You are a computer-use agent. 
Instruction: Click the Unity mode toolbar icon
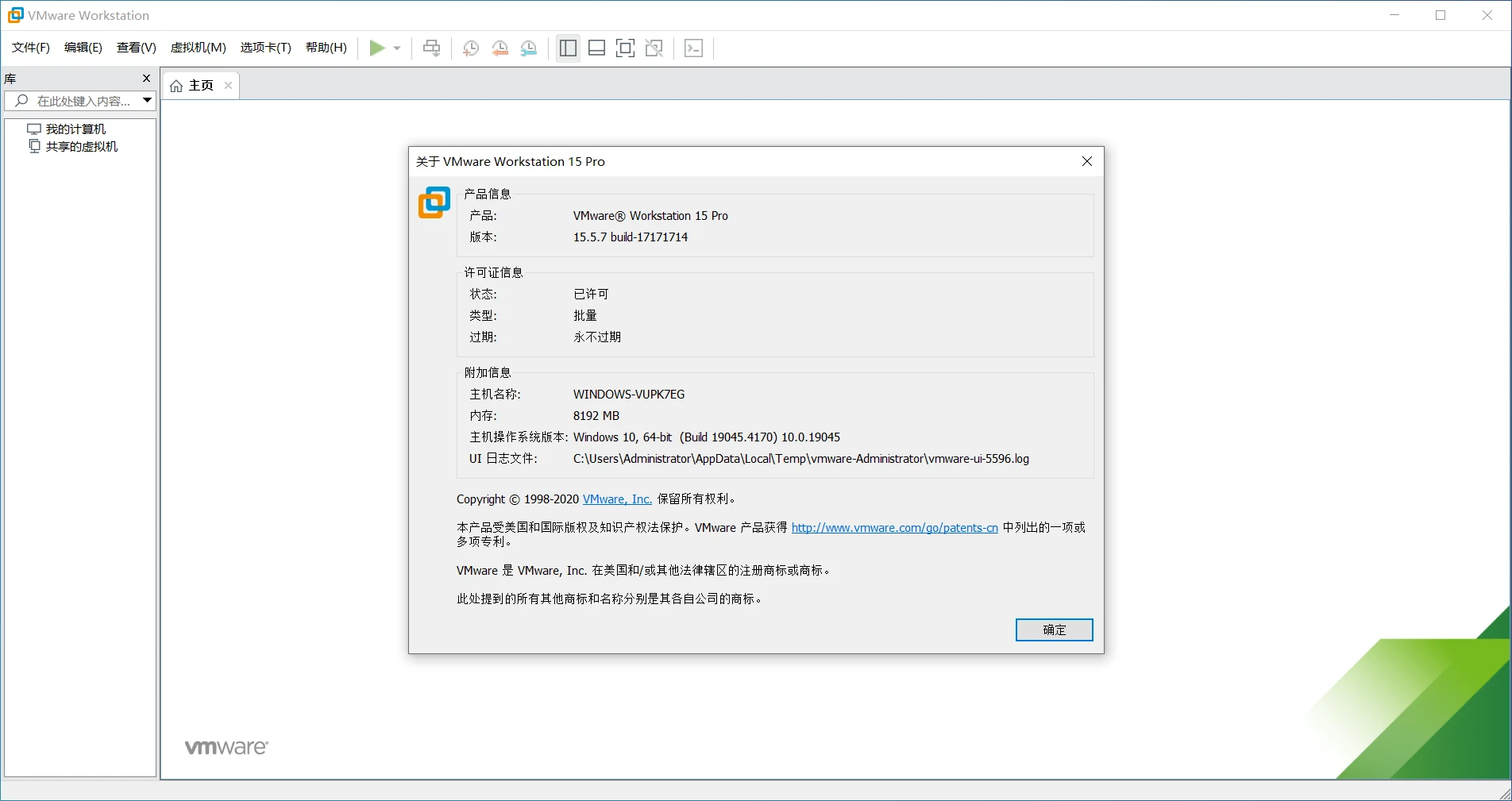coord(654,48)
